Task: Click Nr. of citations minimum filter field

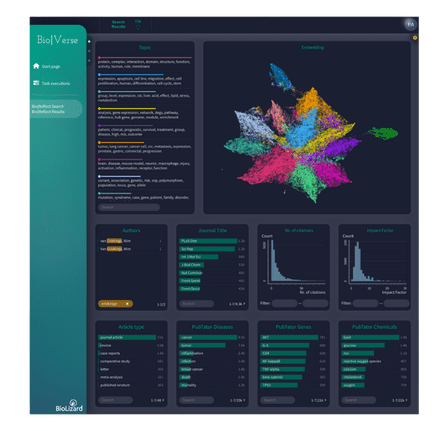Action: [x=284, y=303]
